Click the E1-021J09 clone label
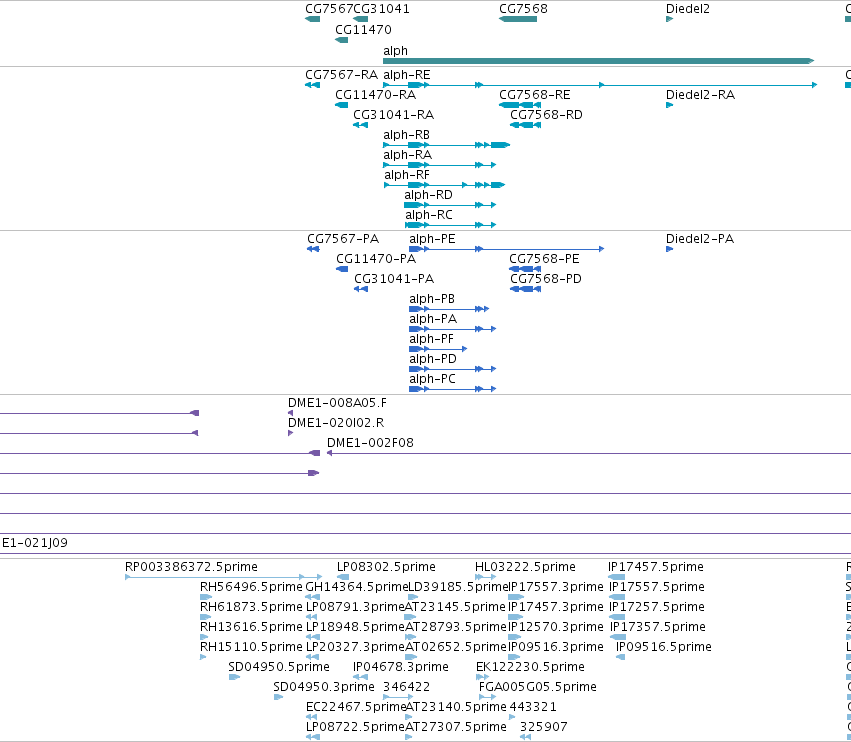851x742 pixels. [x=35, y=543]
